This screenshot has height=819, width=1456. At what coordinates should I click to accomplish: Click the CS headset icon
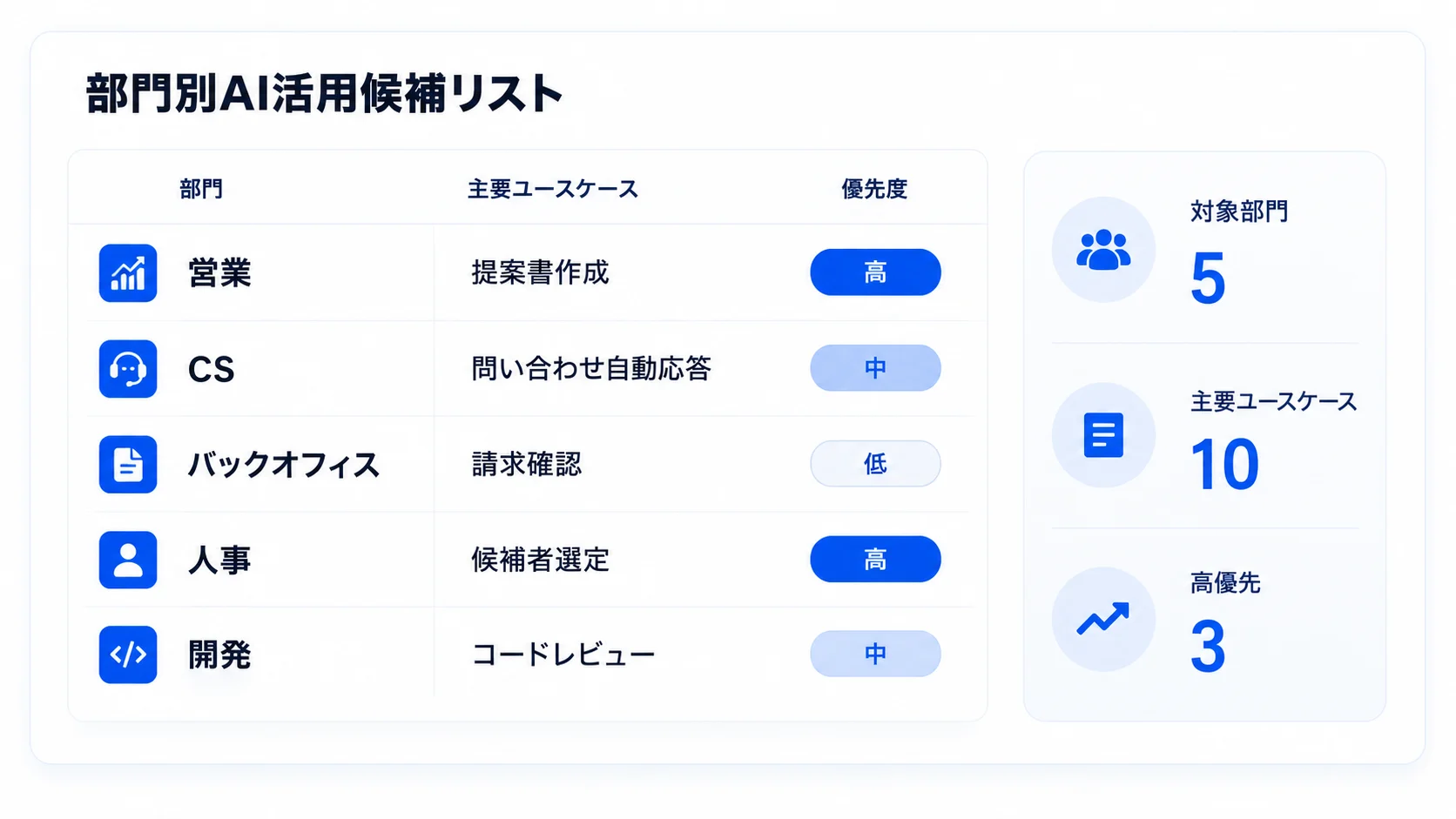128,369
